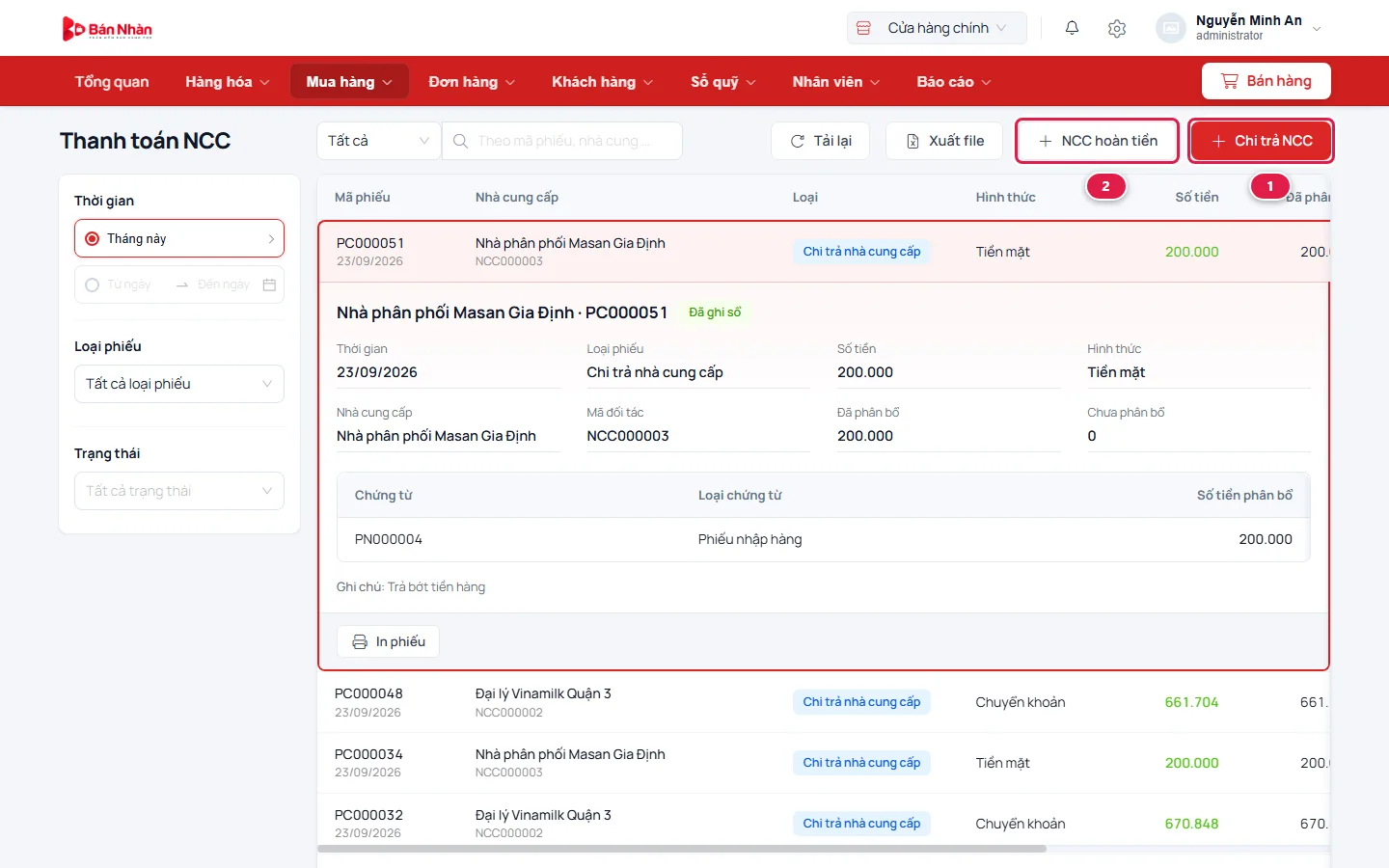The height and width of the screenshot is (868, 1389).
Task: Expand the Tháng này period chevron
Action: click(x=271, y=238)
